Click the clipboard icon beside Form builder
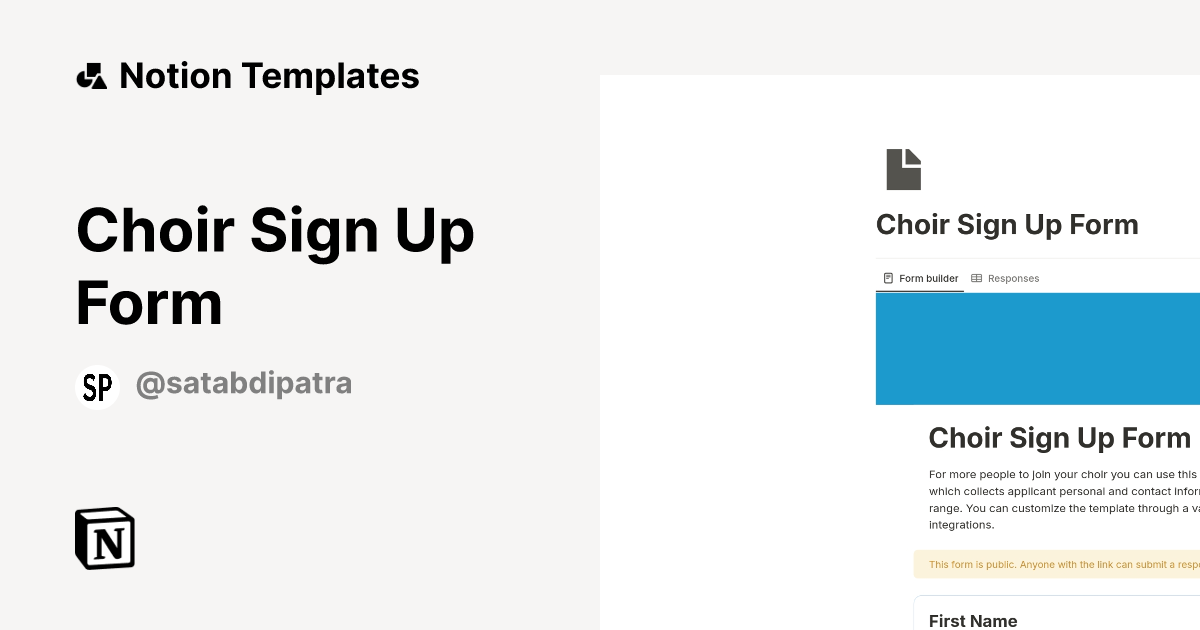This screenshot has height=630, width=1200. tap(888, 278)
